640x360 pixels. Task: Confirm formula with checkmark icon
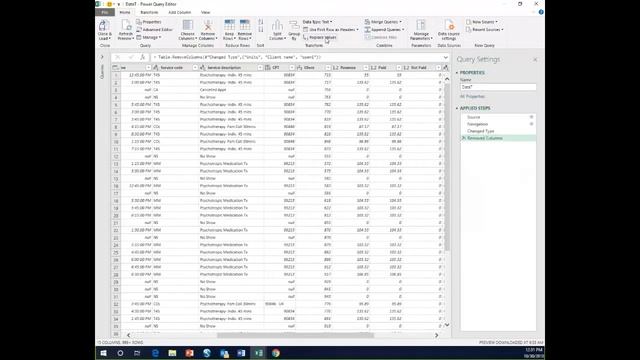click(131, 58)
